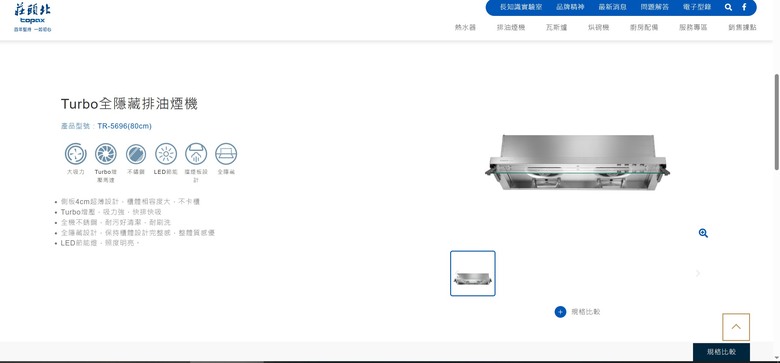Open the 烘碗機 product menu
Image resolution: width=780 pixels, height=363 pixels.
tap(598, 27)
